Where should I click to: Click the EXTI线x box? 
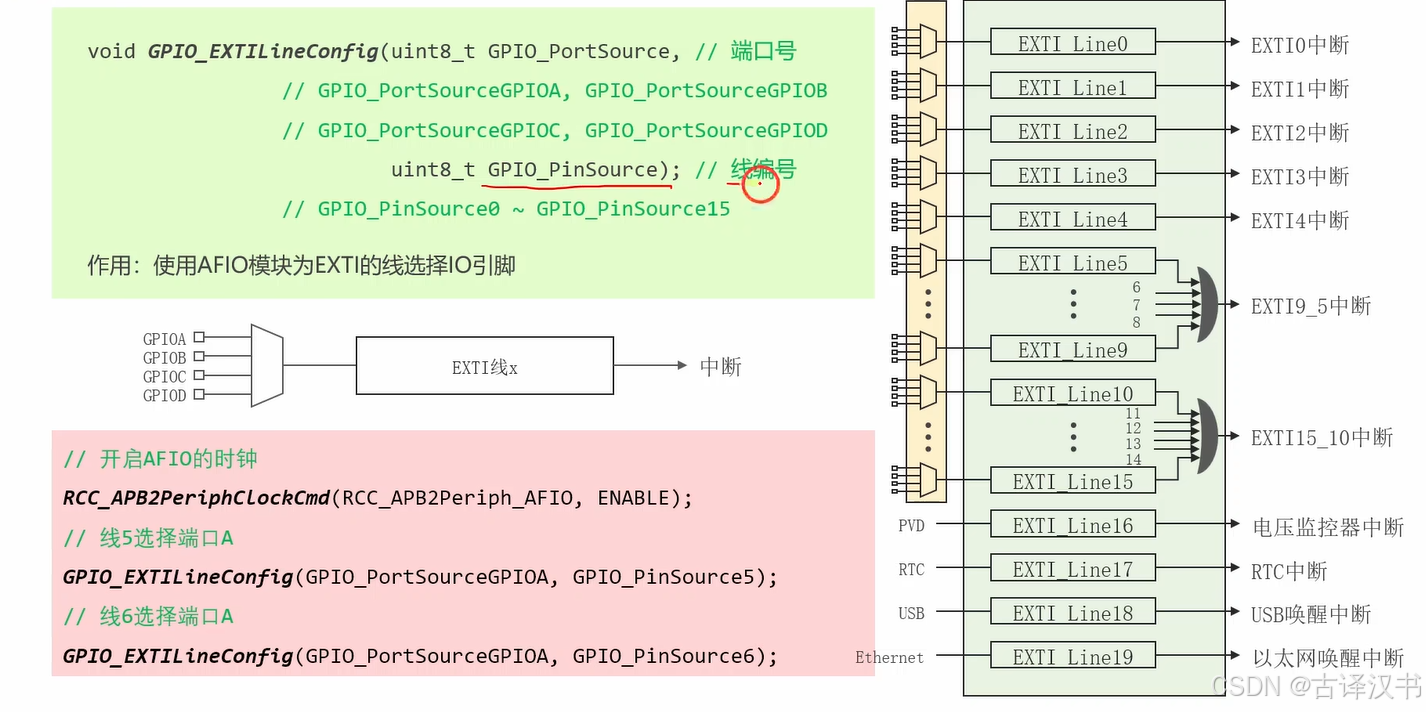click(x=485, y=365)
